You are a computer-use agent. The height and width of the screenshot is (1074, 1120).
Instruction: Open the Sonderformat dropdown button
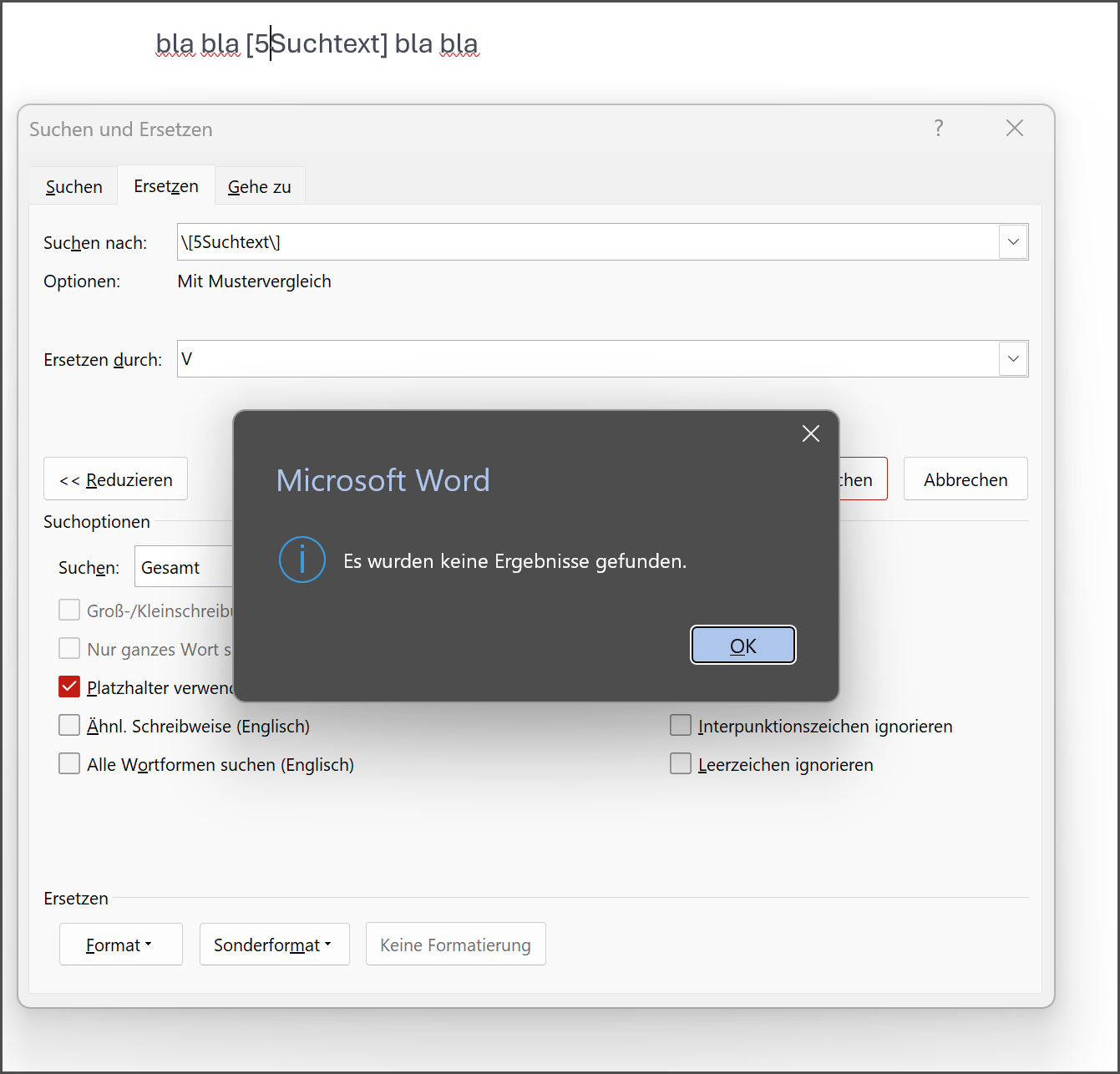tap(274, 945)
